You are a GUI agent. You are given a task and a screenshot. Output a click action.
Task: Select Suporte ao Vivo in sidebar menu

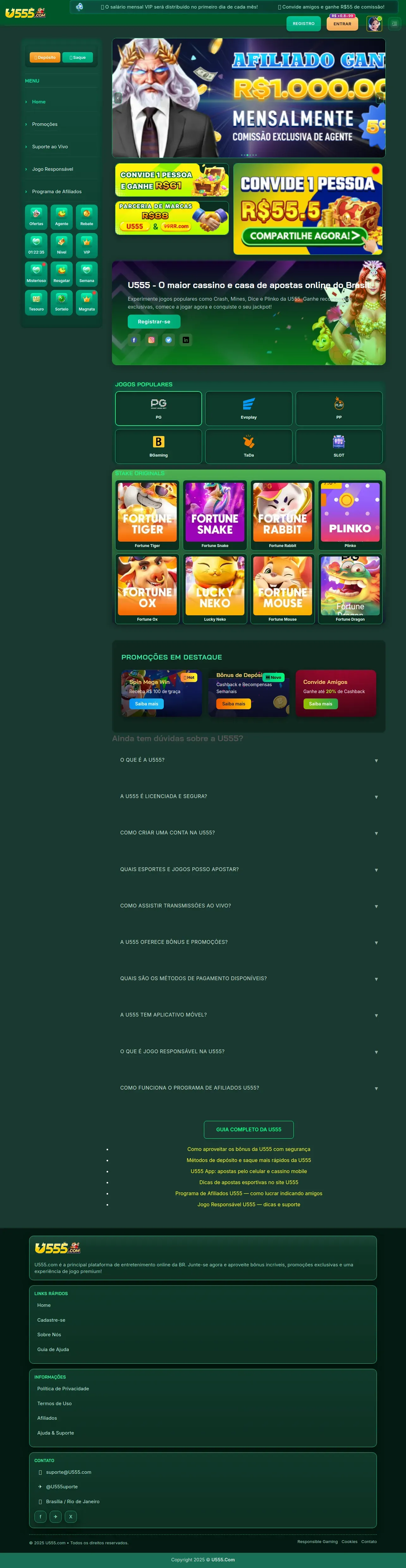(x=61, y=147)
